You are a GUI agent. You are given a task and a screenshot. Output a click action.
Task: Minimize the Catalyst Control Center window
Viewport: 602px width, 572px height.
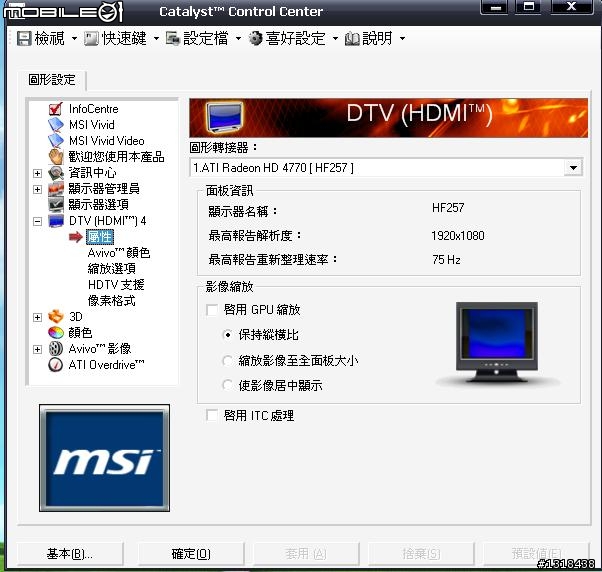(496, 7)
